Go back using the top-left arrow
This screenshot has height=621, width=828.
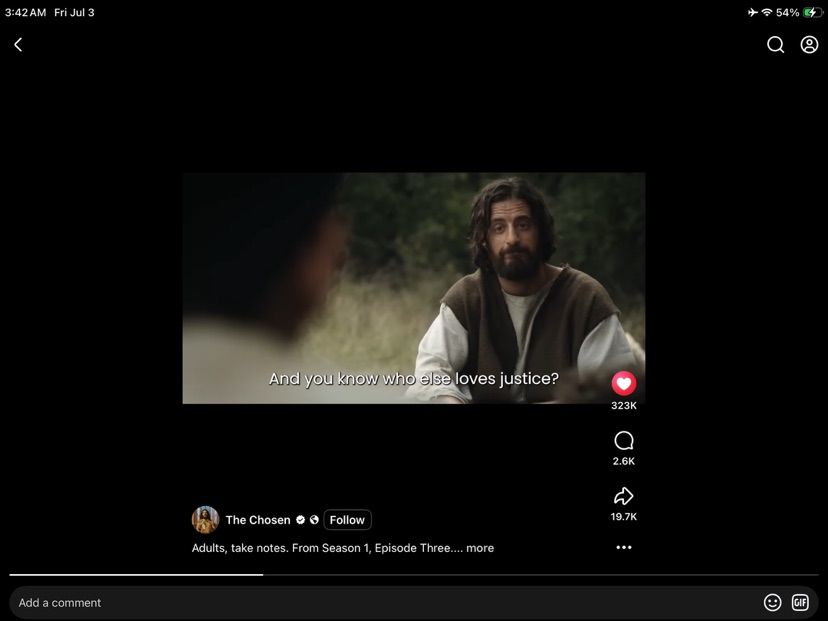[18, 45]
